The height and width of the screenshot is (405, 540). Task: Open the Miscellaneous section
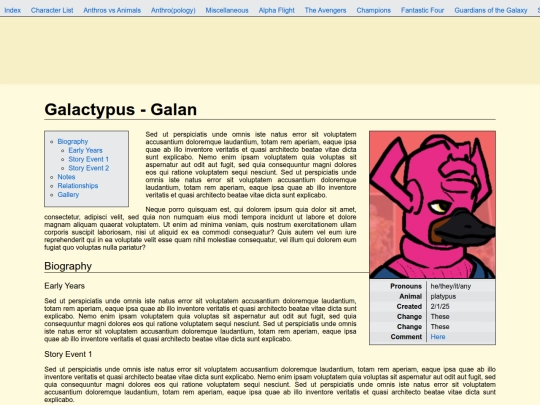click(x=227, y=10)
